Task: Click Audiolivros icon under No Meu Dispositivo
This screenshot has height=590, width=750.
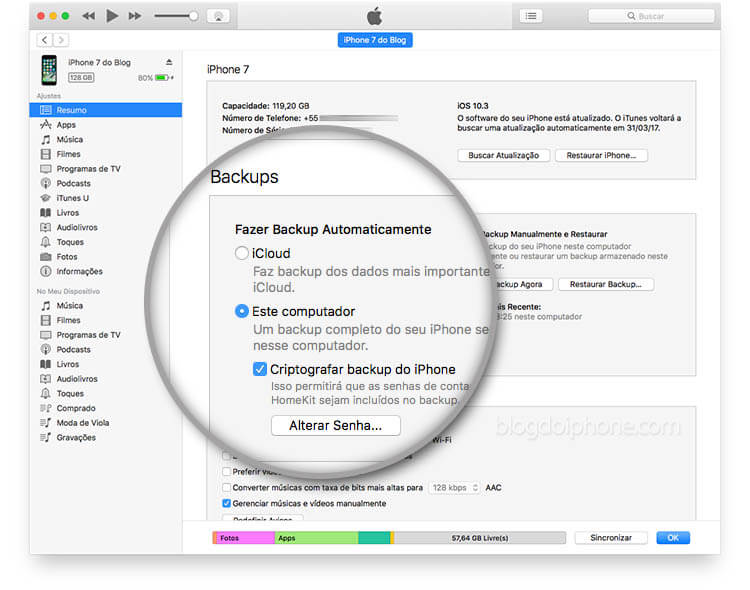Action: 45,379
